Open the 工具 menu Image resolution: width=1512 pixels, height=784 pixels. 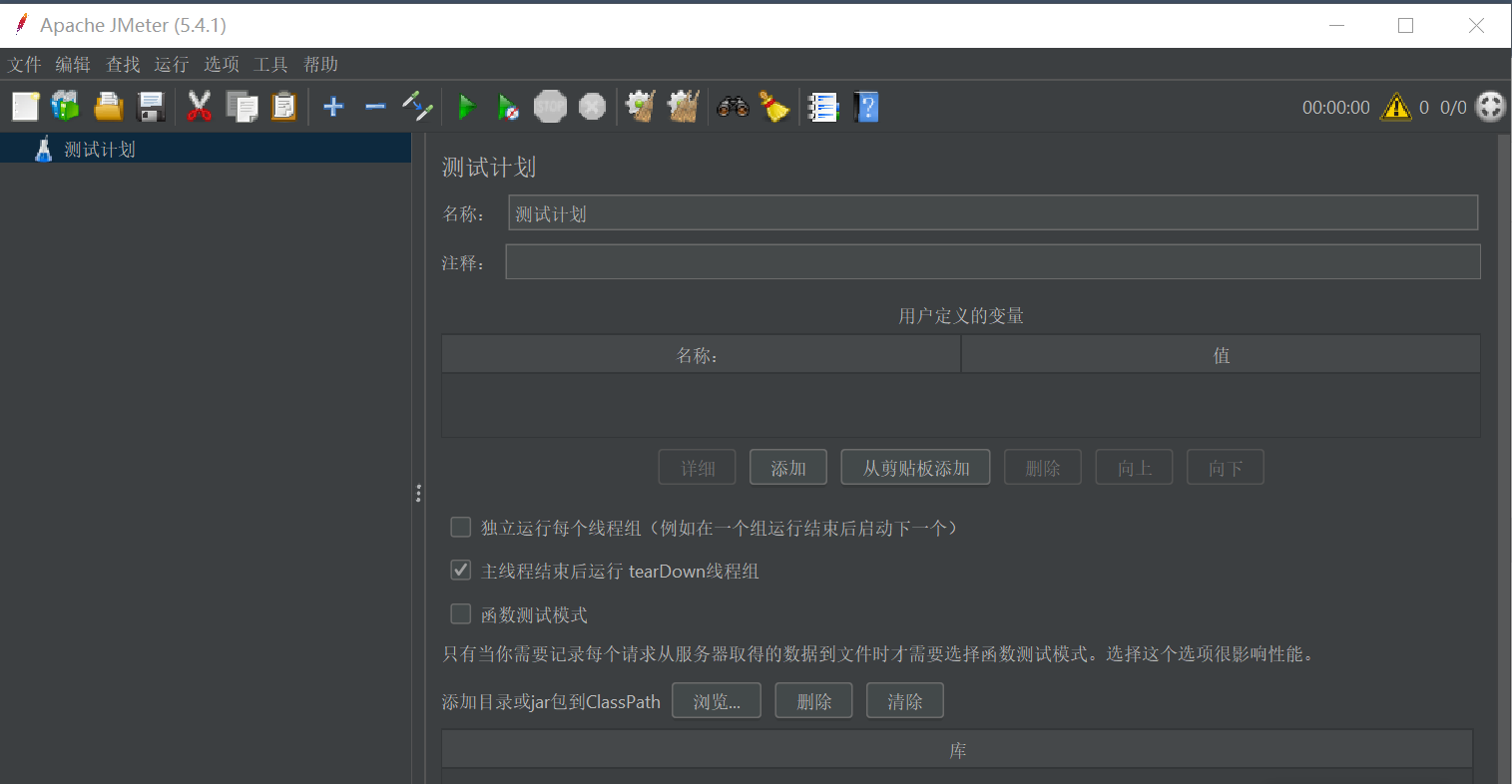[269, 64]
